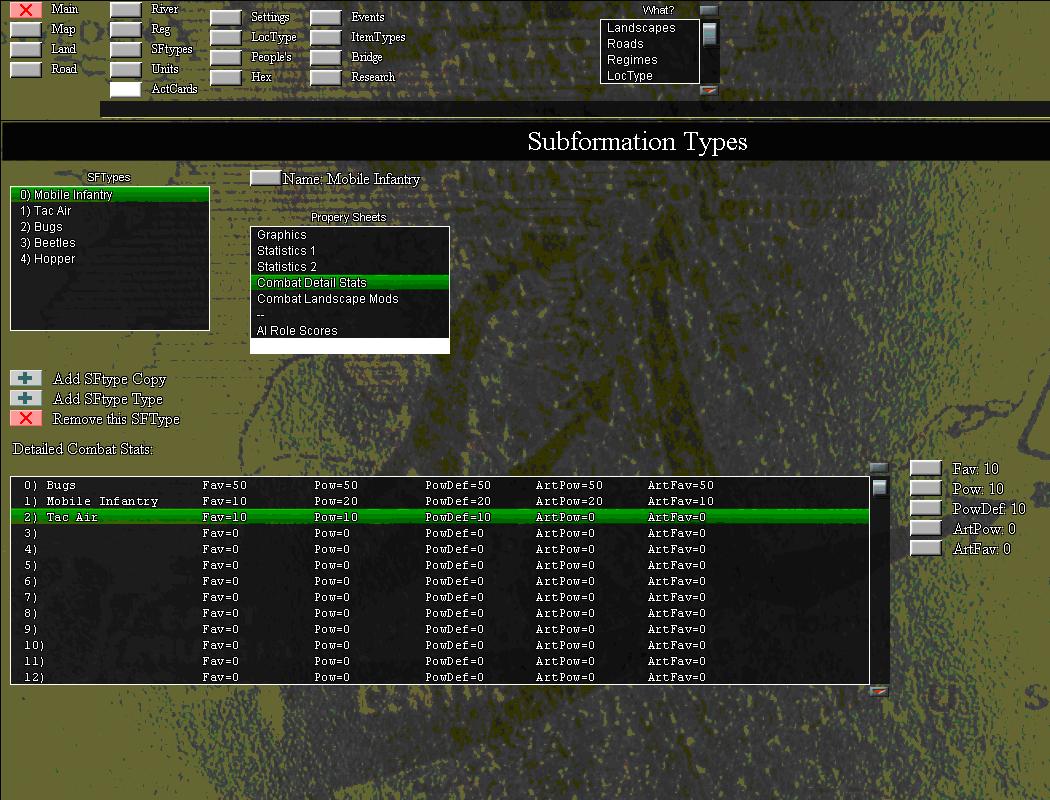The height and width of the screenshot is (800, 1050).
Task: Select the SFtypes section button
Action: pyautogui.click(x=126, y=50)
